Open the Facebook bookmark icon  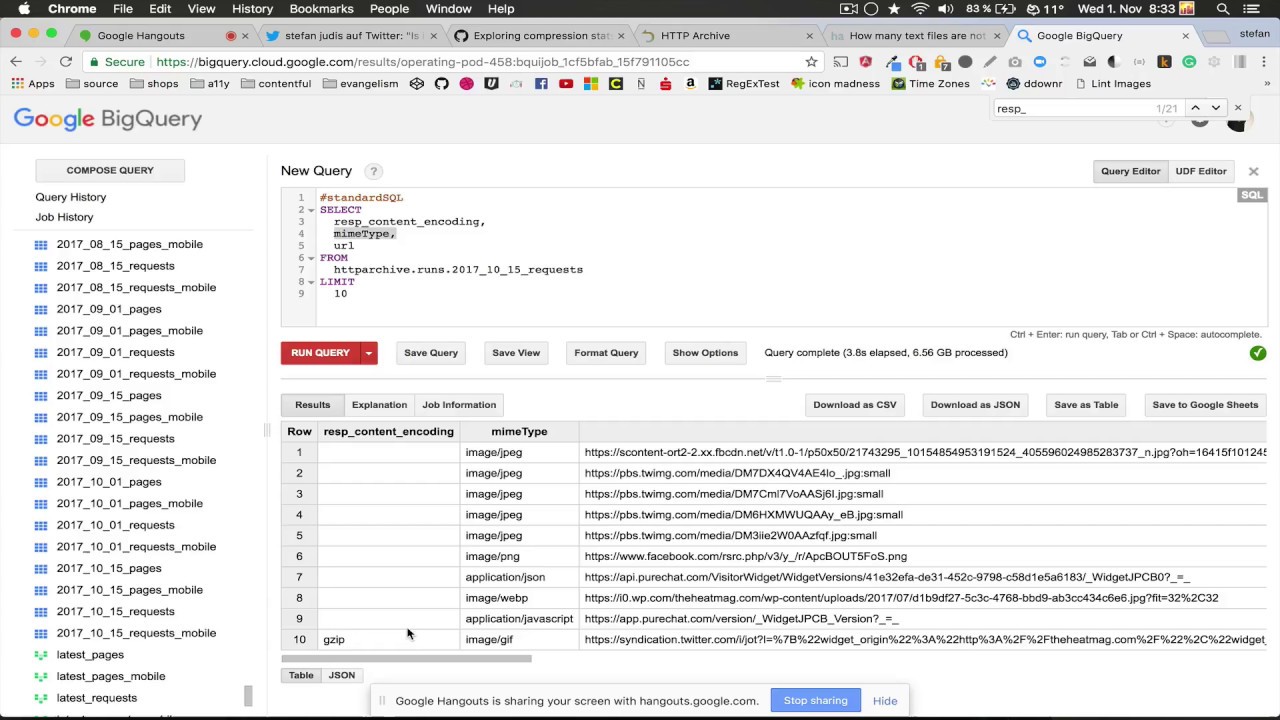click(541, 84)
